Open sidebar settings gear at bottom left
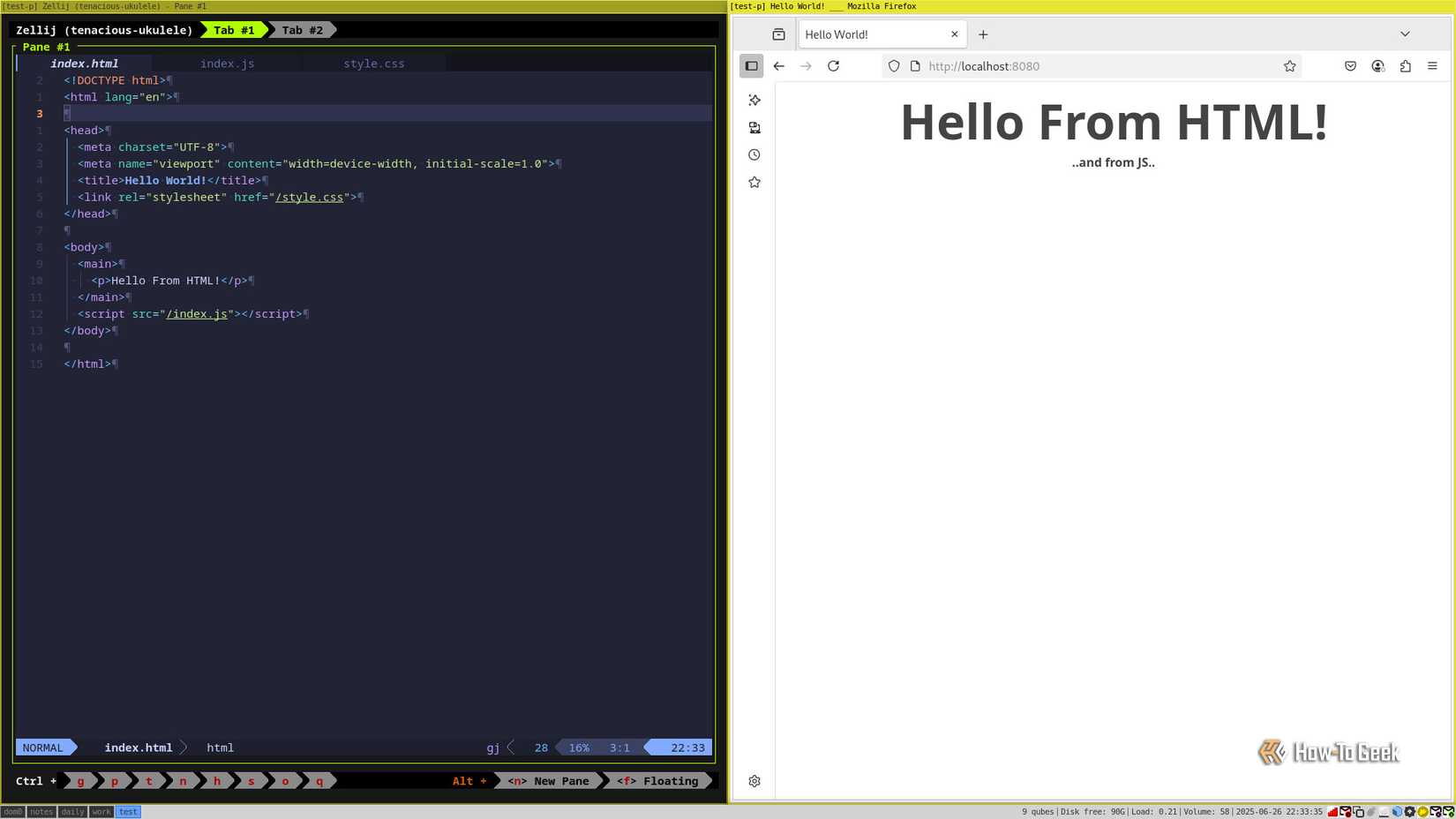Screen dimensions: 1456x819 pos(754,781)
